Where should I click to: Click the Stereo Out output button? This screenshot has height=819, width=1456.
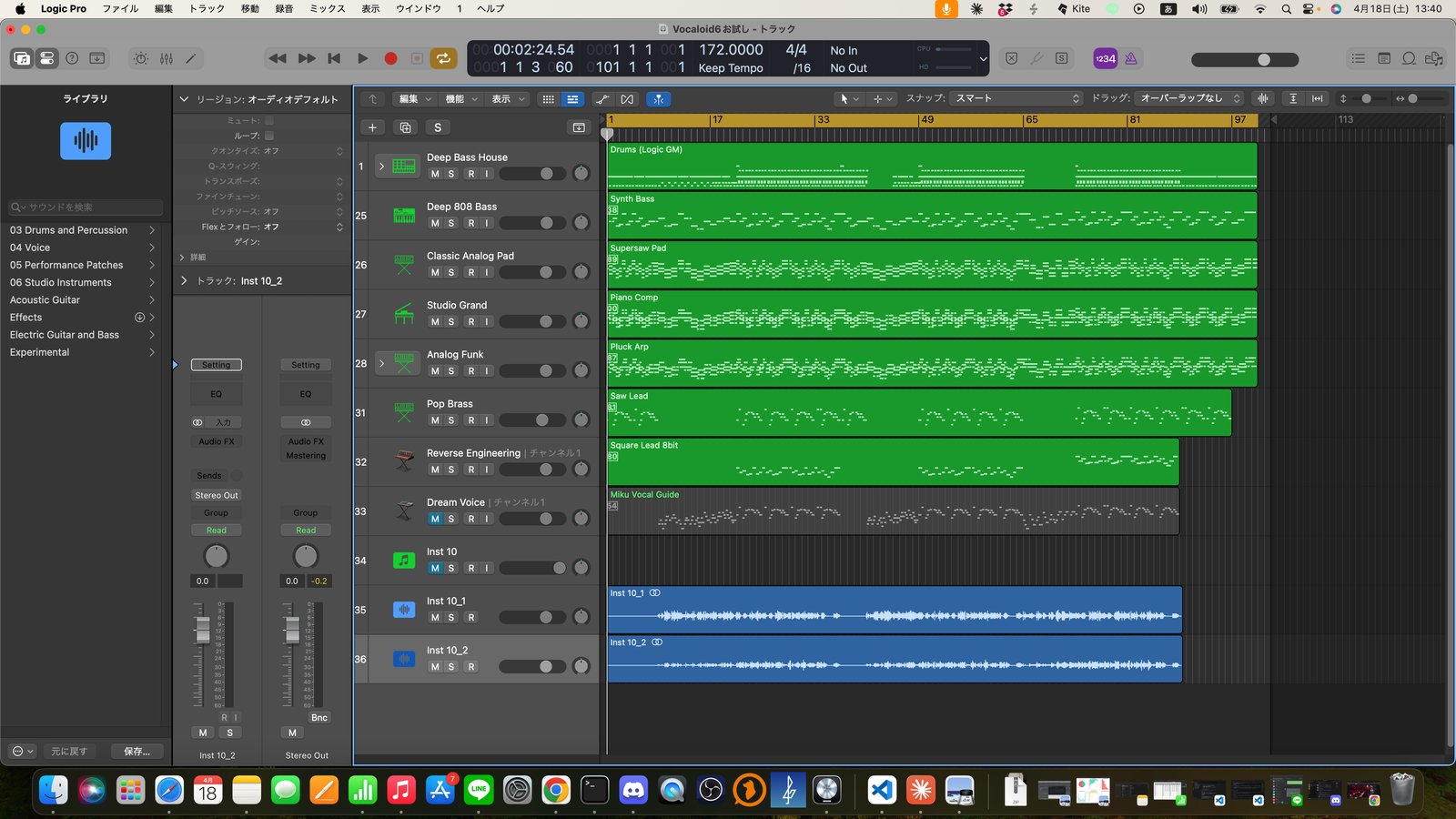point(216,495)
